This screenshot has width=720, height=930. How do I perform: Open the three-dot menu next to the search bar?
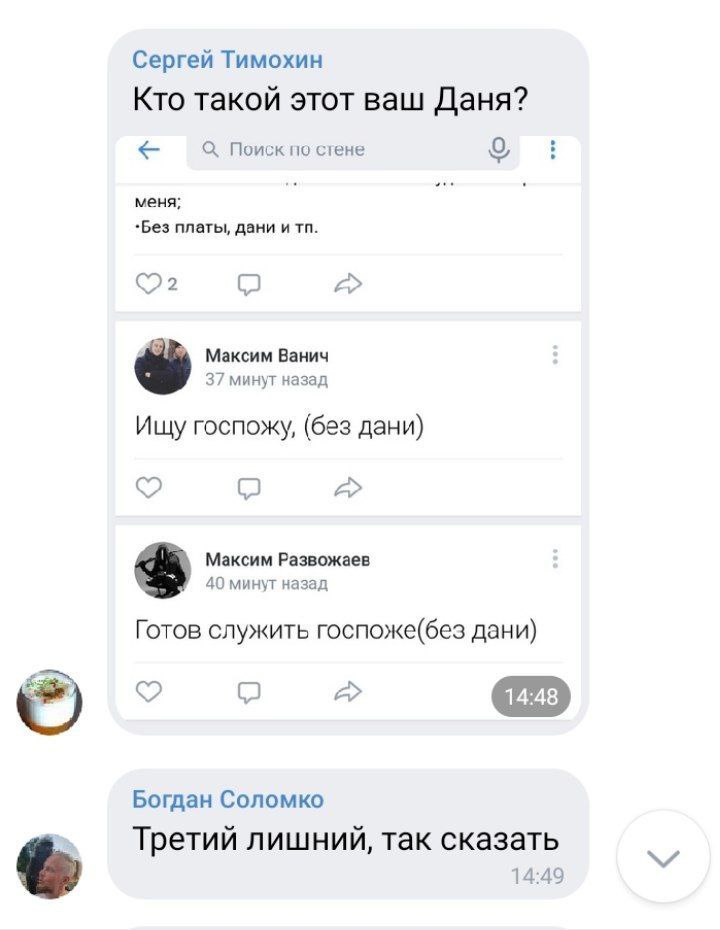[553, 149]
